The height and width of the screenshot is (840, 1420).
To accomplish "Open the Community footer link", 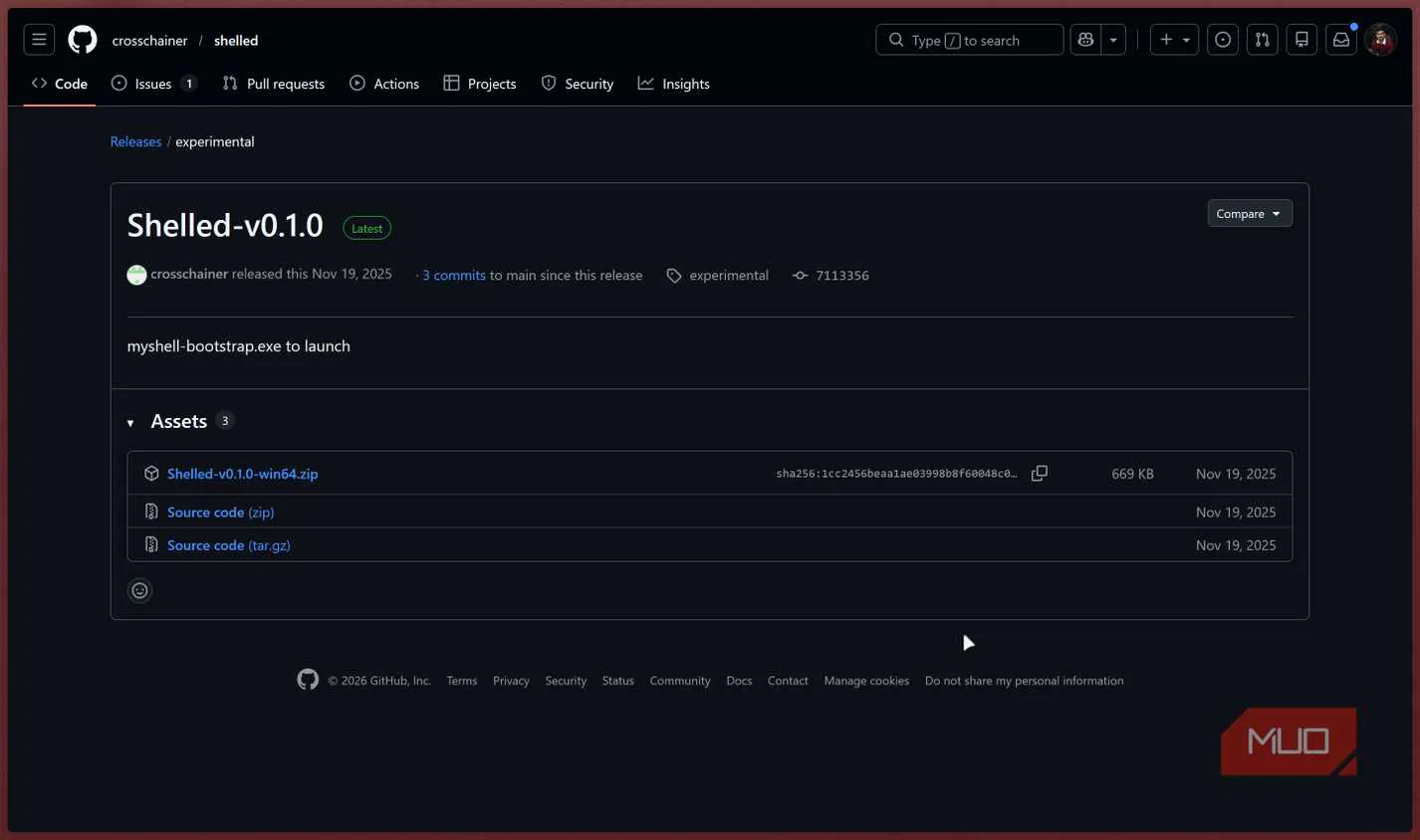I will point(680,681).
